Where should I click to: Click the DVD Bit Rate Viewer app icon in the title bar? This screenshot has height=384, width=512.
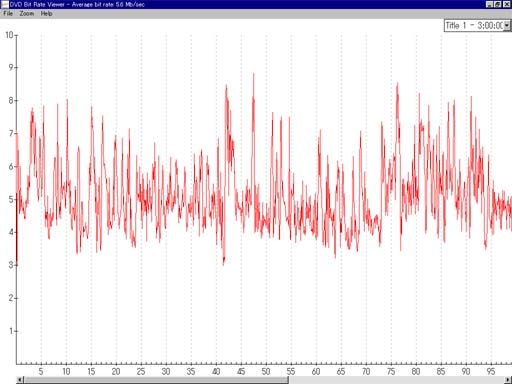[5, 4]
